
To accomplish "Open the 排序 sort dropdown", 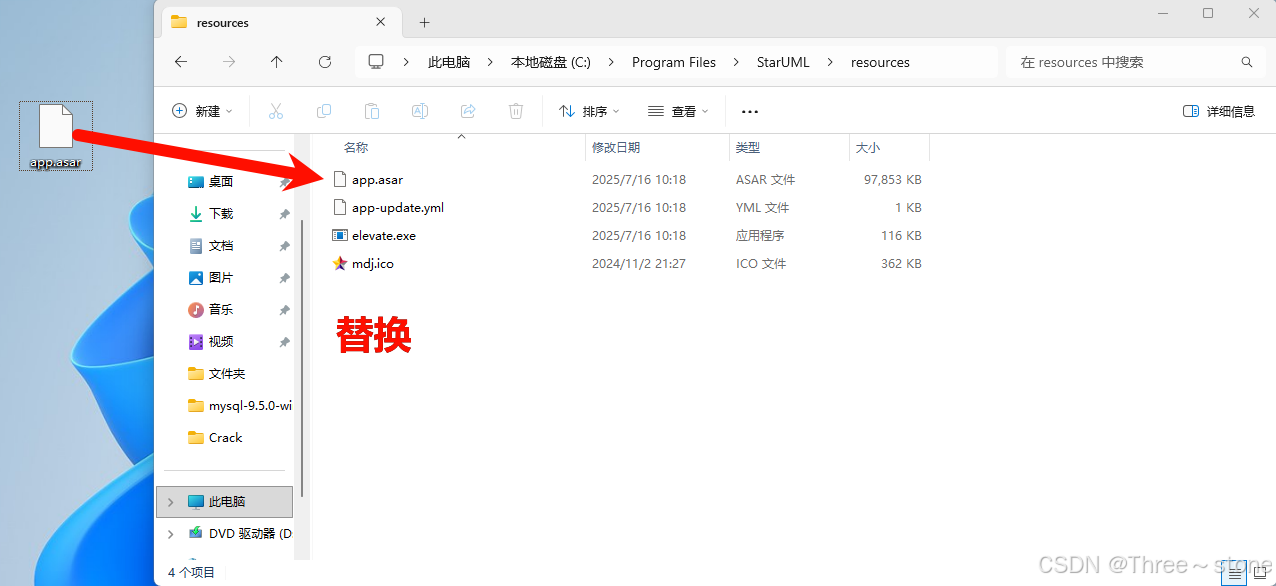I will click(589, 111).
